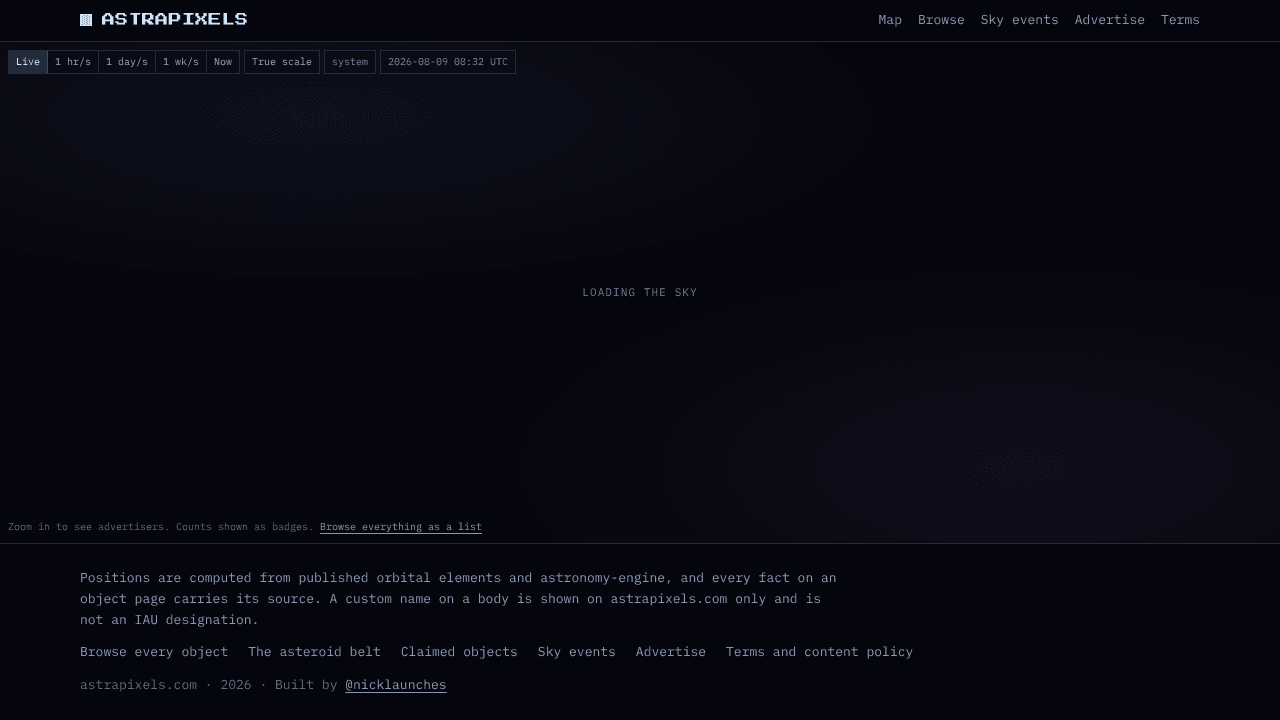Jump to Now
The height and width of the screenshot is (720, 1280).
click(x=223, y=62)
